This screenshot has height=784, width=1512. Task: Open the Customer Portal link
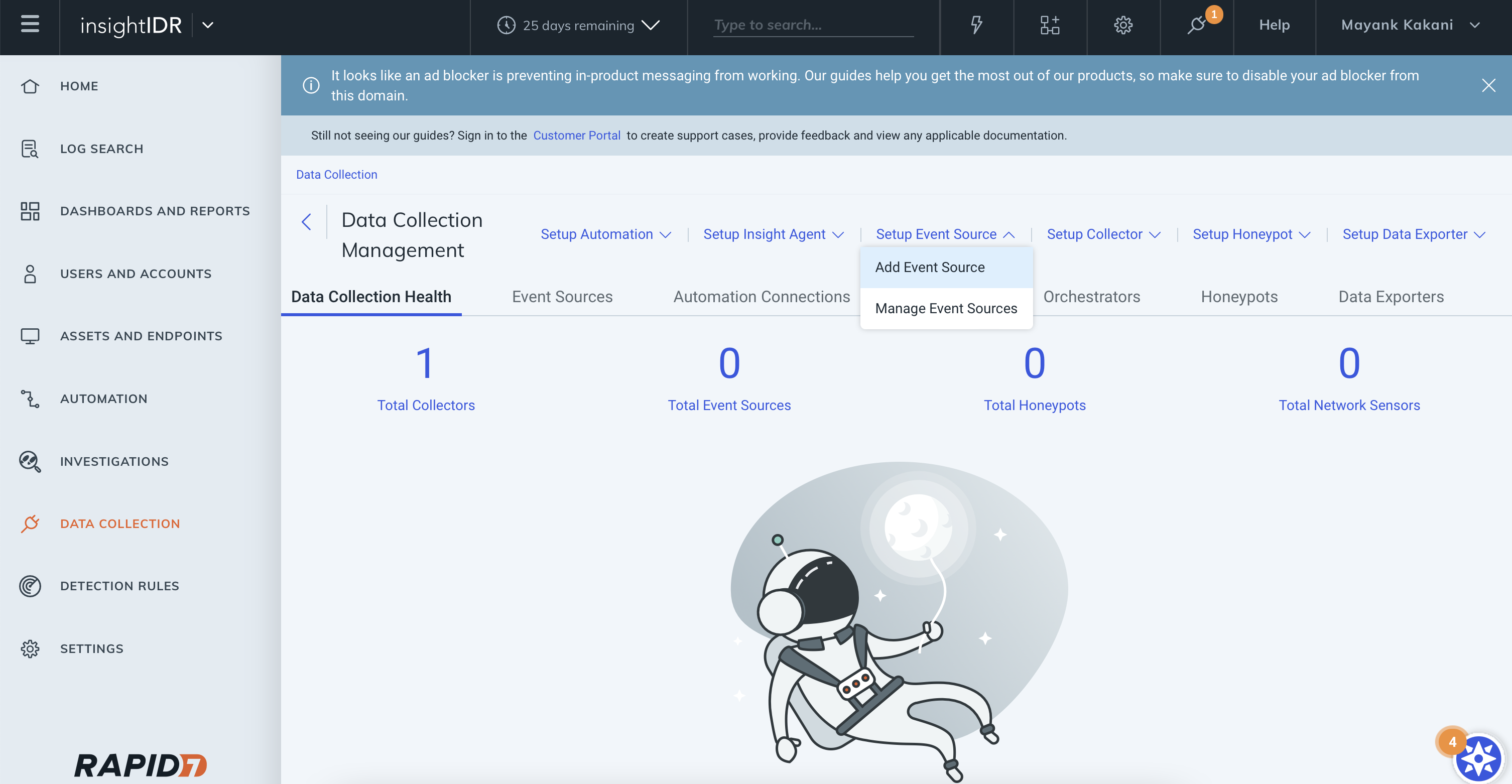pos(576,135)
